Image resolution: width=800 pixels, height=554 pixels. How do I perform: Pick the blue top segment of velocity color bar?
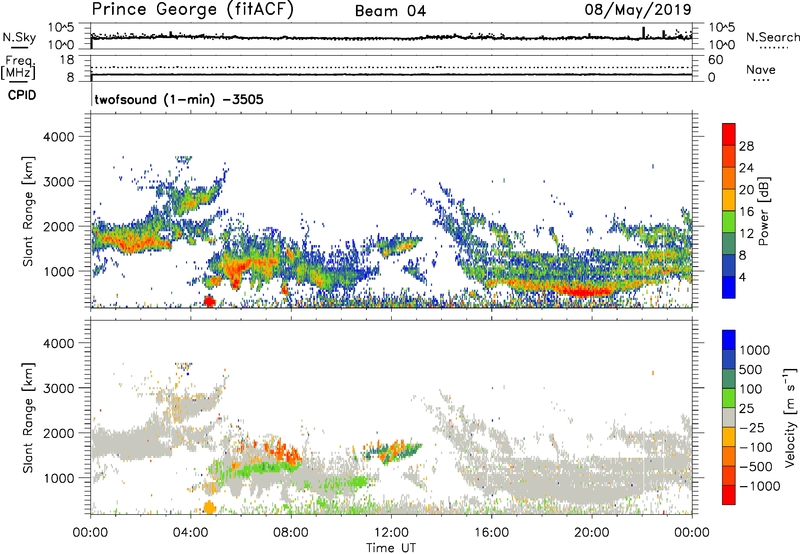(729, 340)
